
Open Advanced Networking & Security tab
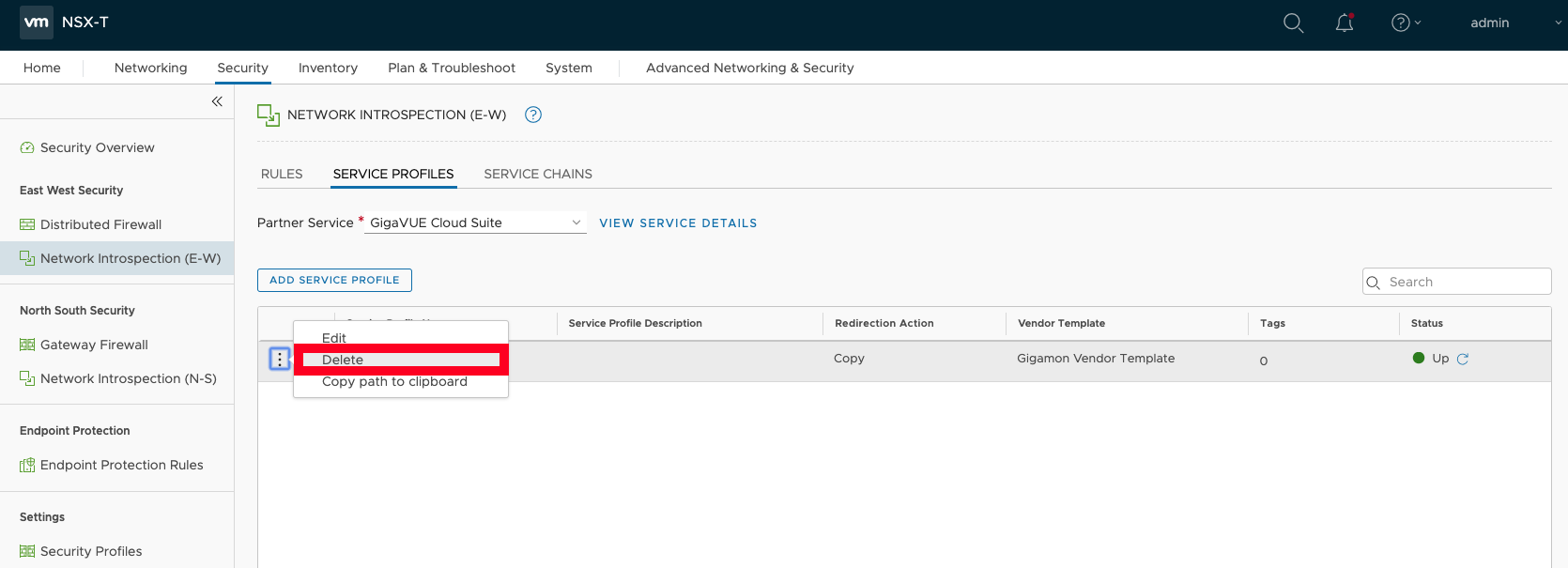click(x=750, y=68)
